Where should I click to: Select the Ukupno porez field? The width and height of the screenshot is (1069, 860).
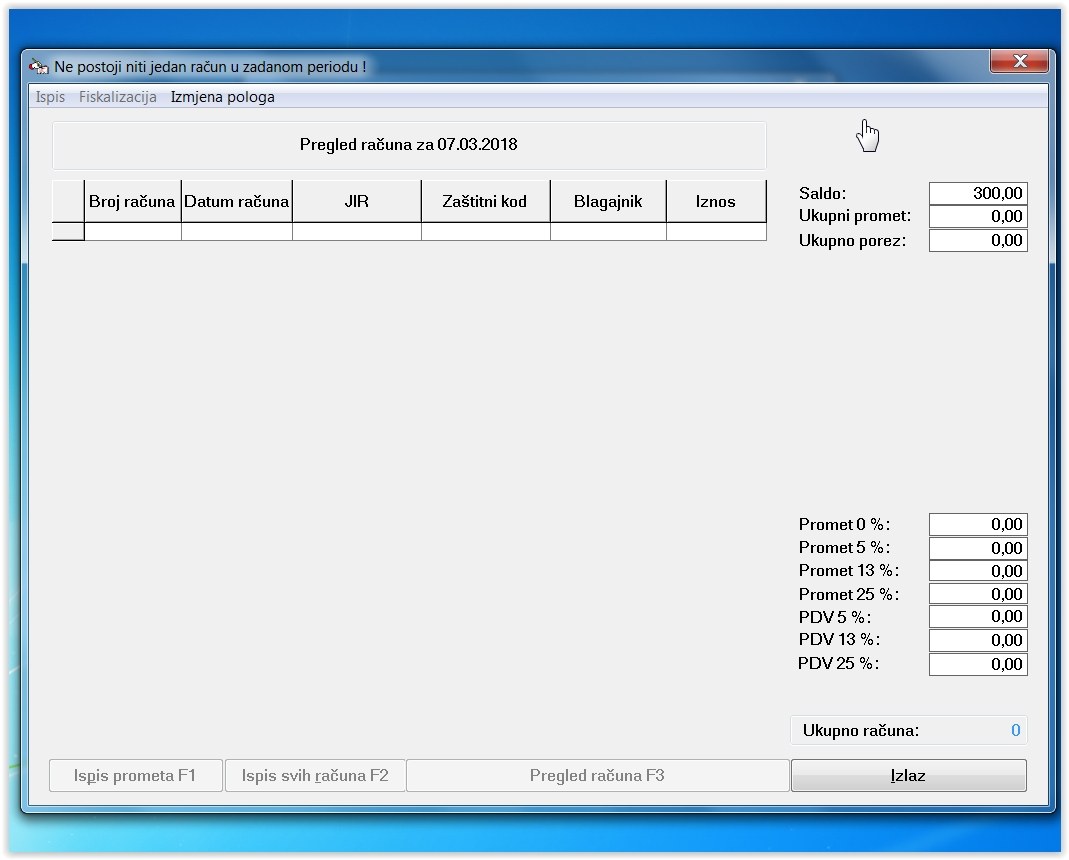pos(977,240)
